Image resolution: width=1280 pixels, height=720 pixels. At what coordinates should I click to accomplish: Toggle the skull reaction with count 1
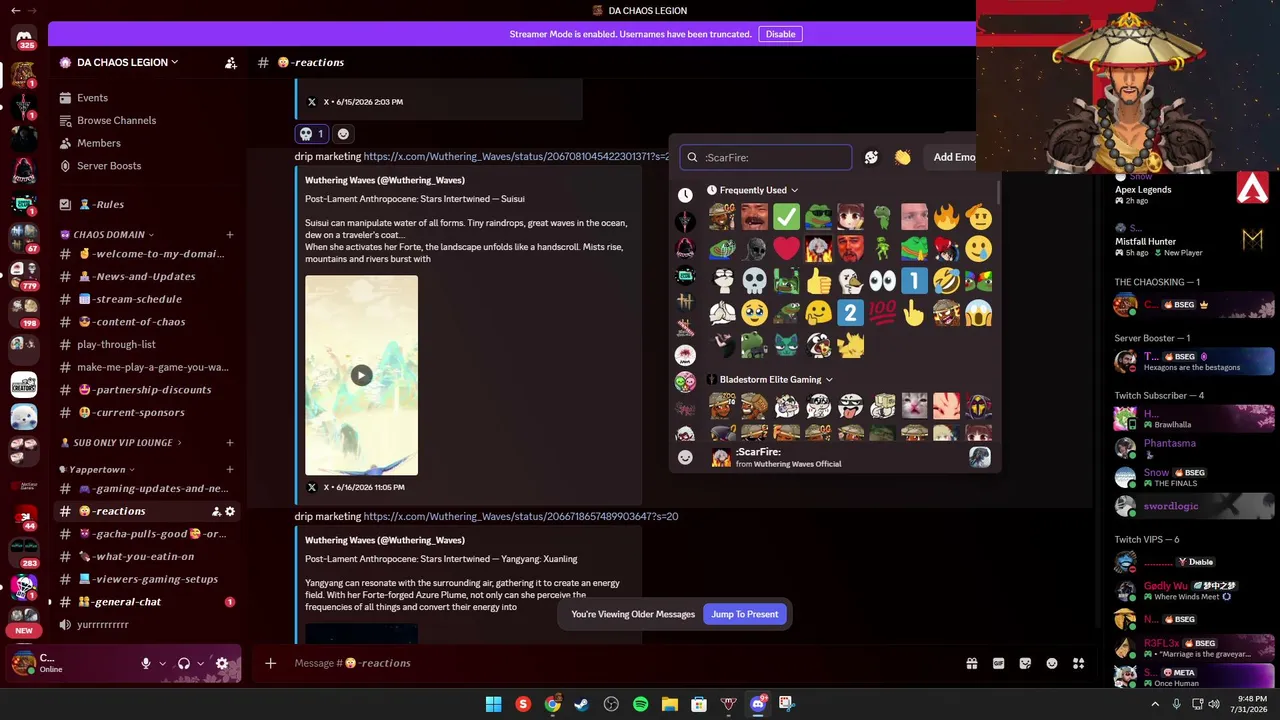click(x=312, y=134)
